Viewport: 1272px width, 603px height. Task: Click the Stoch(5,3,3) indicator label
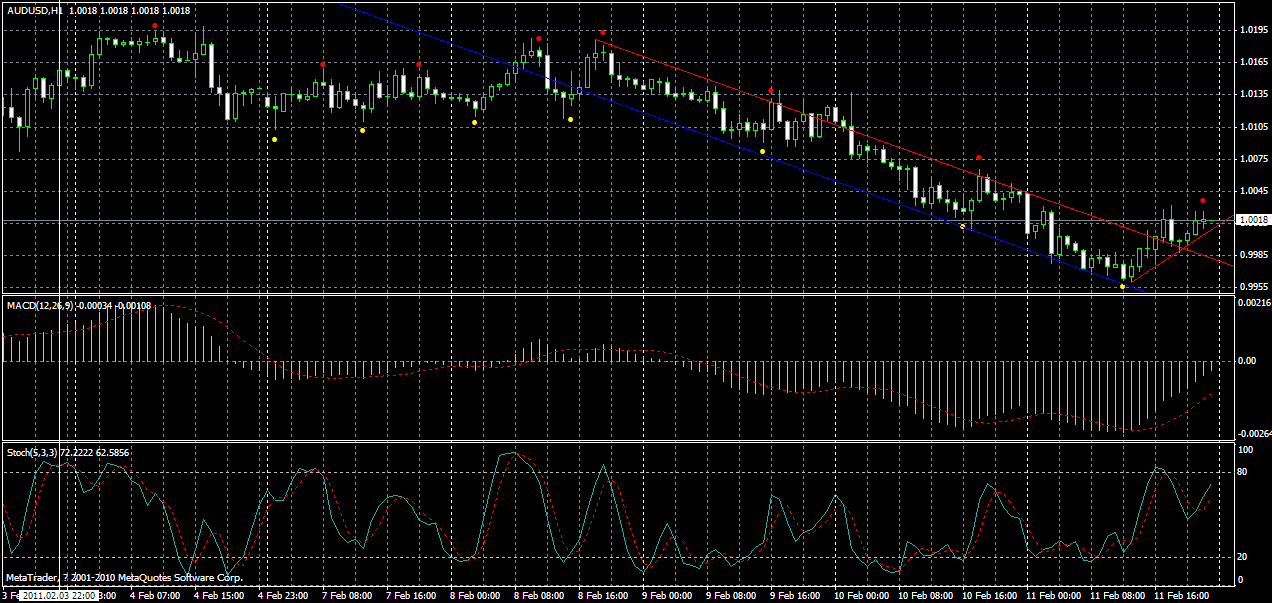click(x=35, y=452)
